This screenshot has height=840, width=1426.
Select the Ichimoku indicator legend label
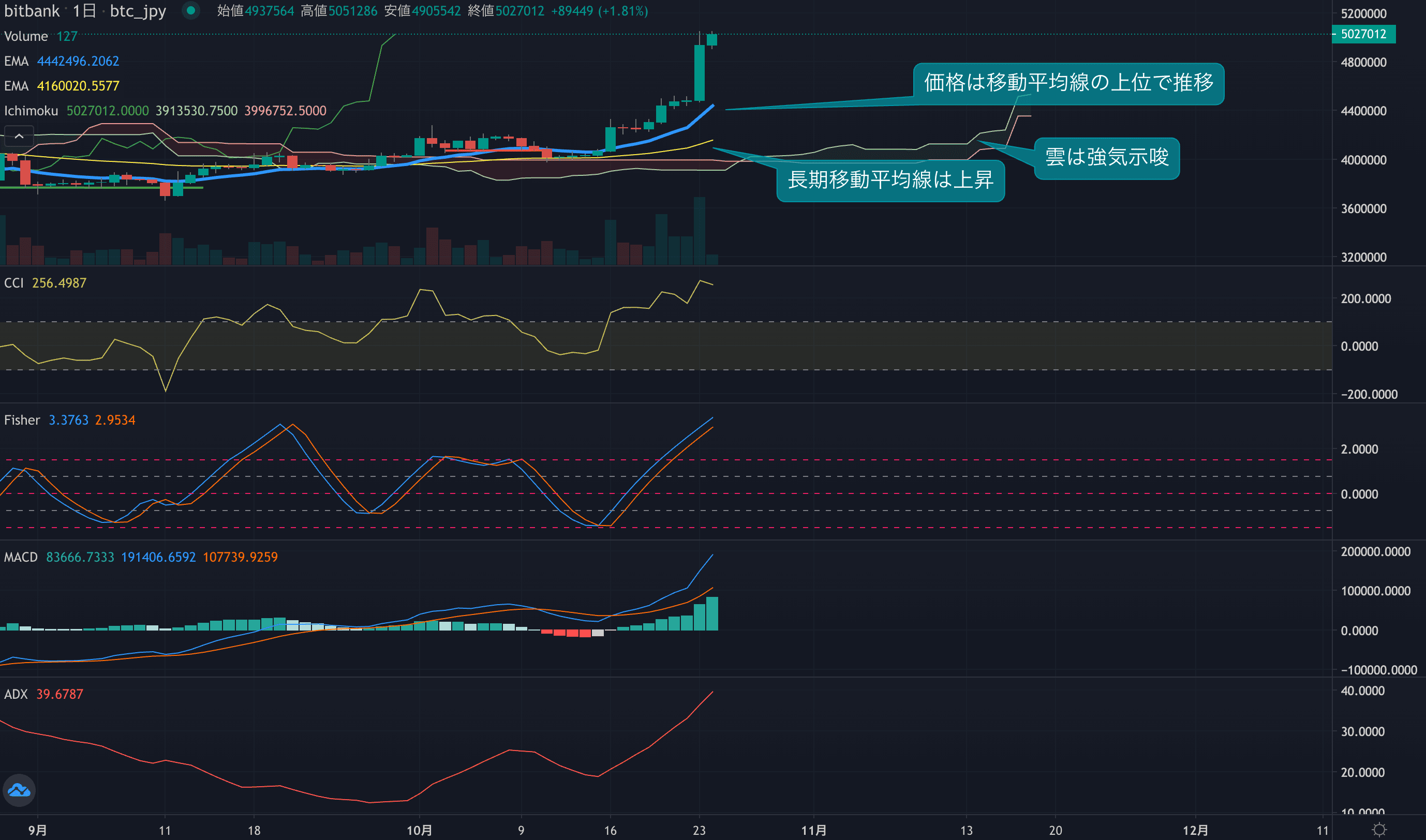tap(31, 110)
